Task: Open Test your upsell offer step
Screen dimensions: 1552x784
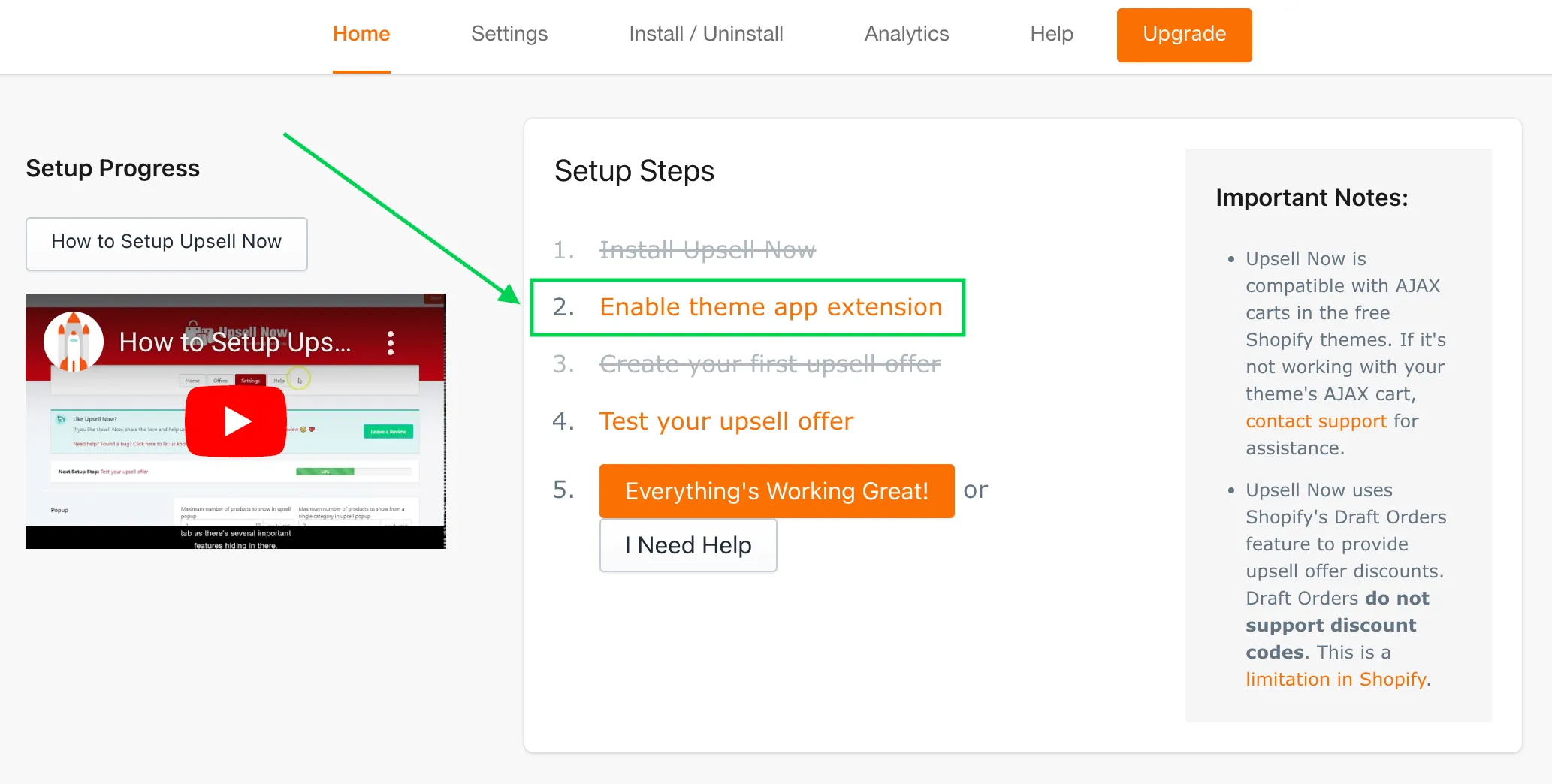Action: coord(726,421)
